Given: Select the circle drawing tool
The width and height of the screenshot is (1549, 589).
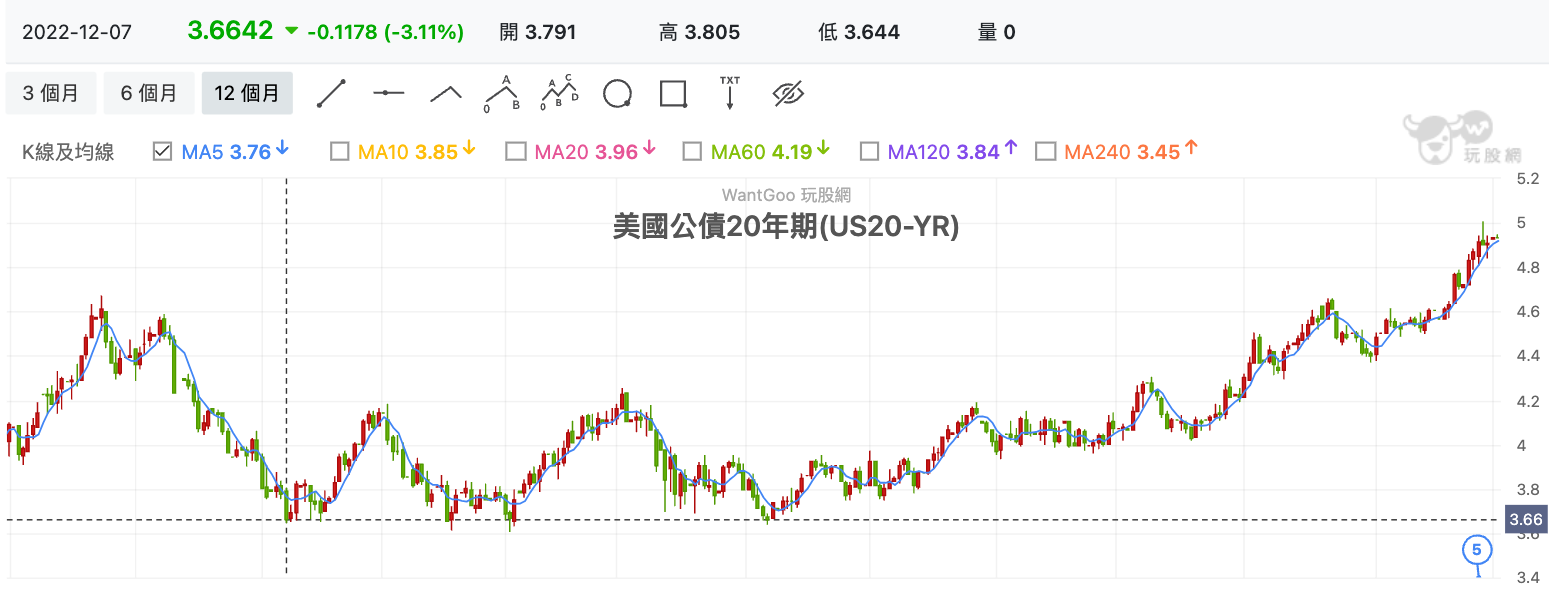Looking at the screenshot, I should [617, 94].
